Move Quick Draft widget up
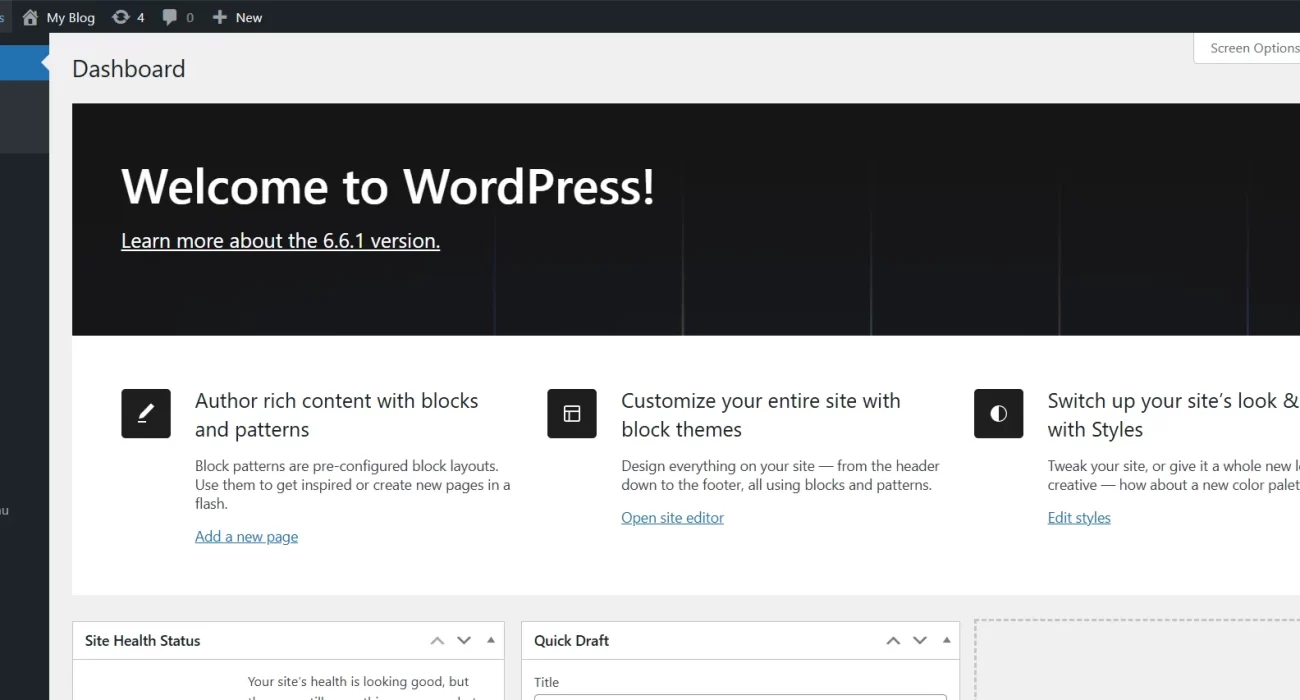This screenshot has height=700, width=1300. tap(893, 641)
